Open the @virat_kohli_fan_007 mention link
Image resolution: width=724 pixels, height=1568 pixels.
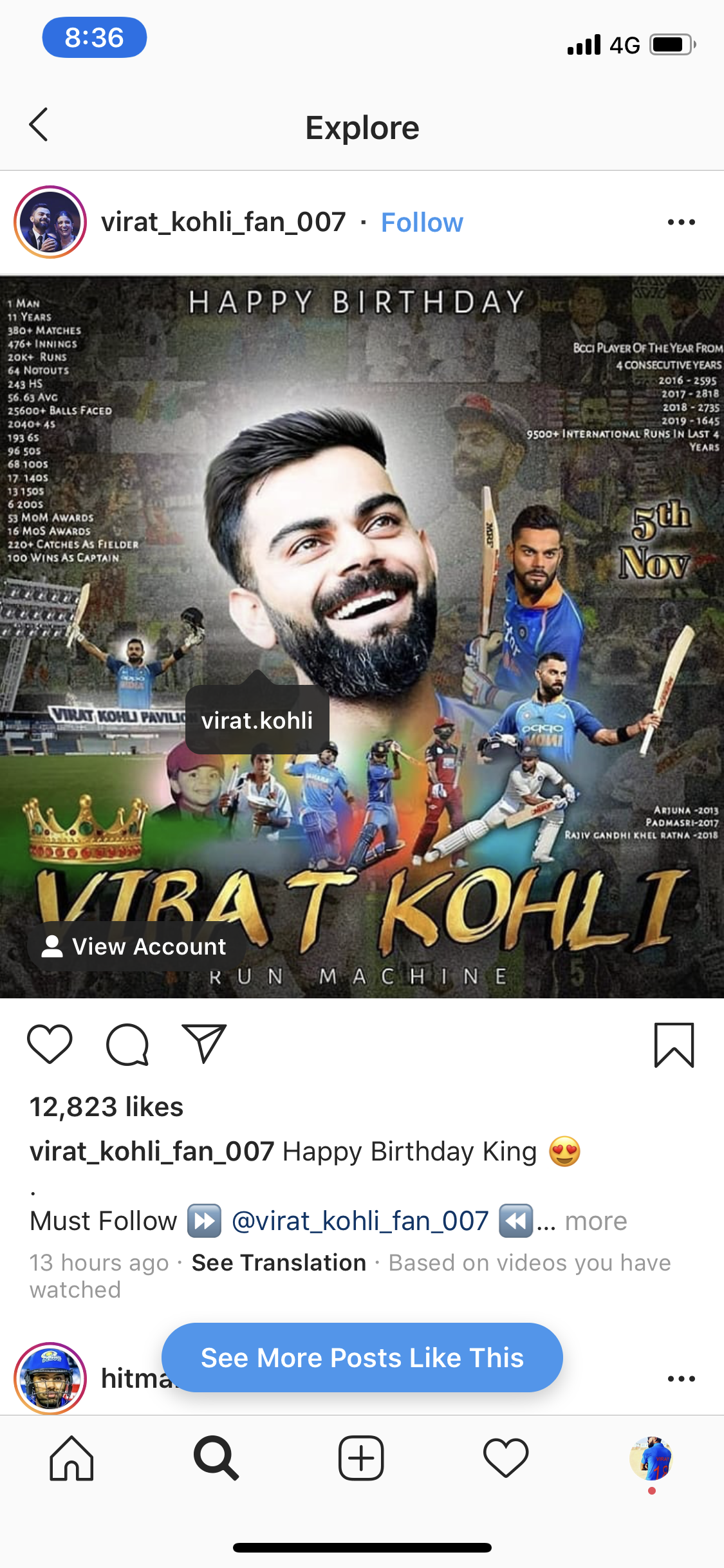click(x=360, y=1221)
